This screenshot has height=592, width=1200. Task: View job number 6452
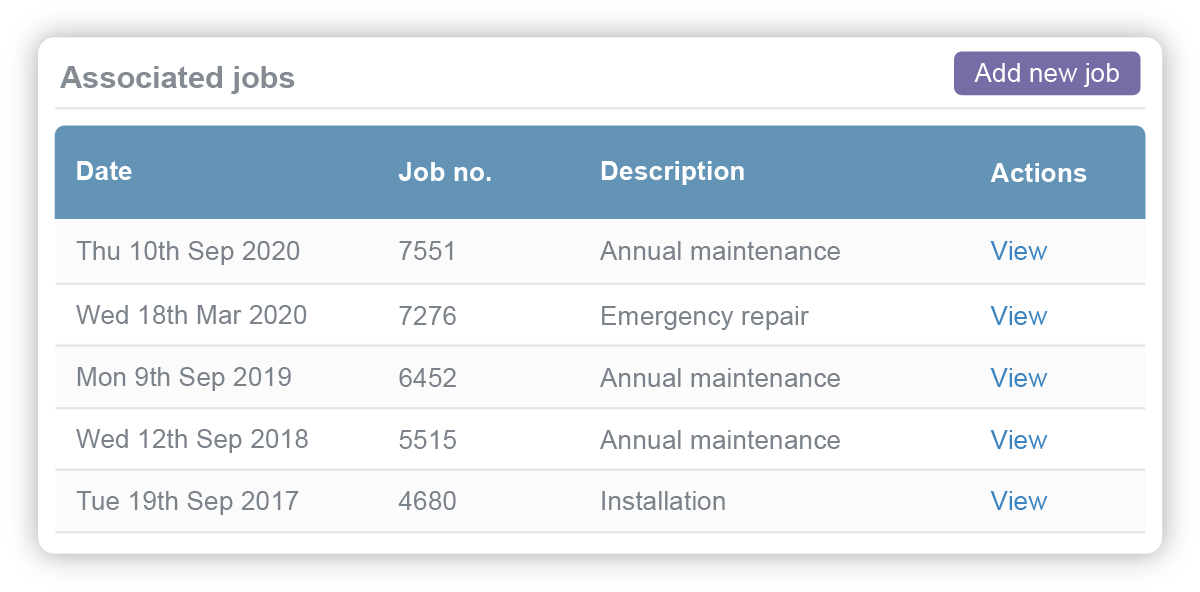pos(1018,378)
